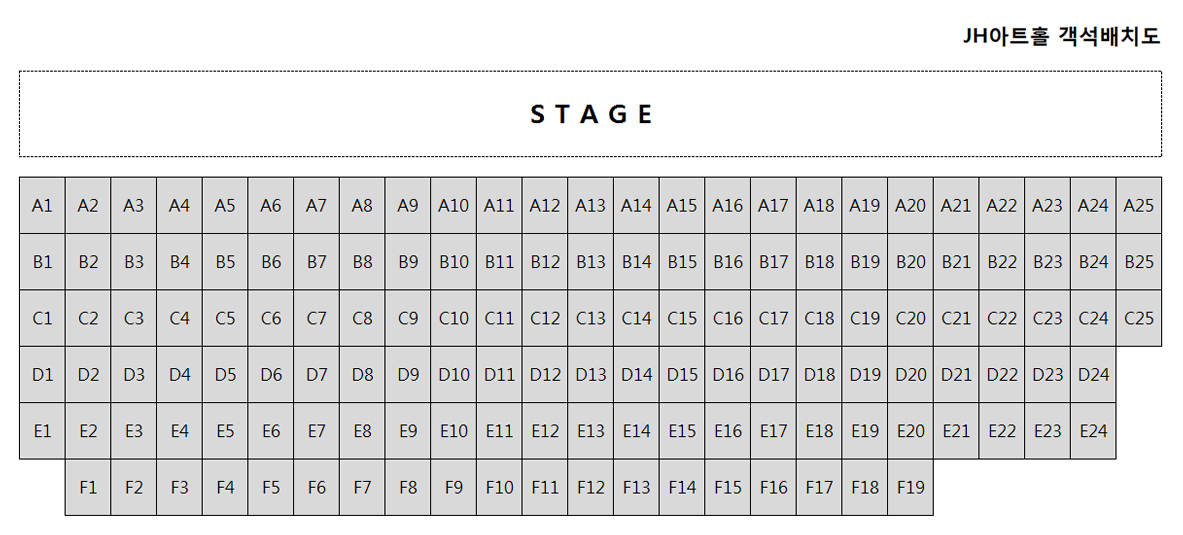Click the STAGE area
The height and width of the screenshot is (535, 1183).
(591, 114)
